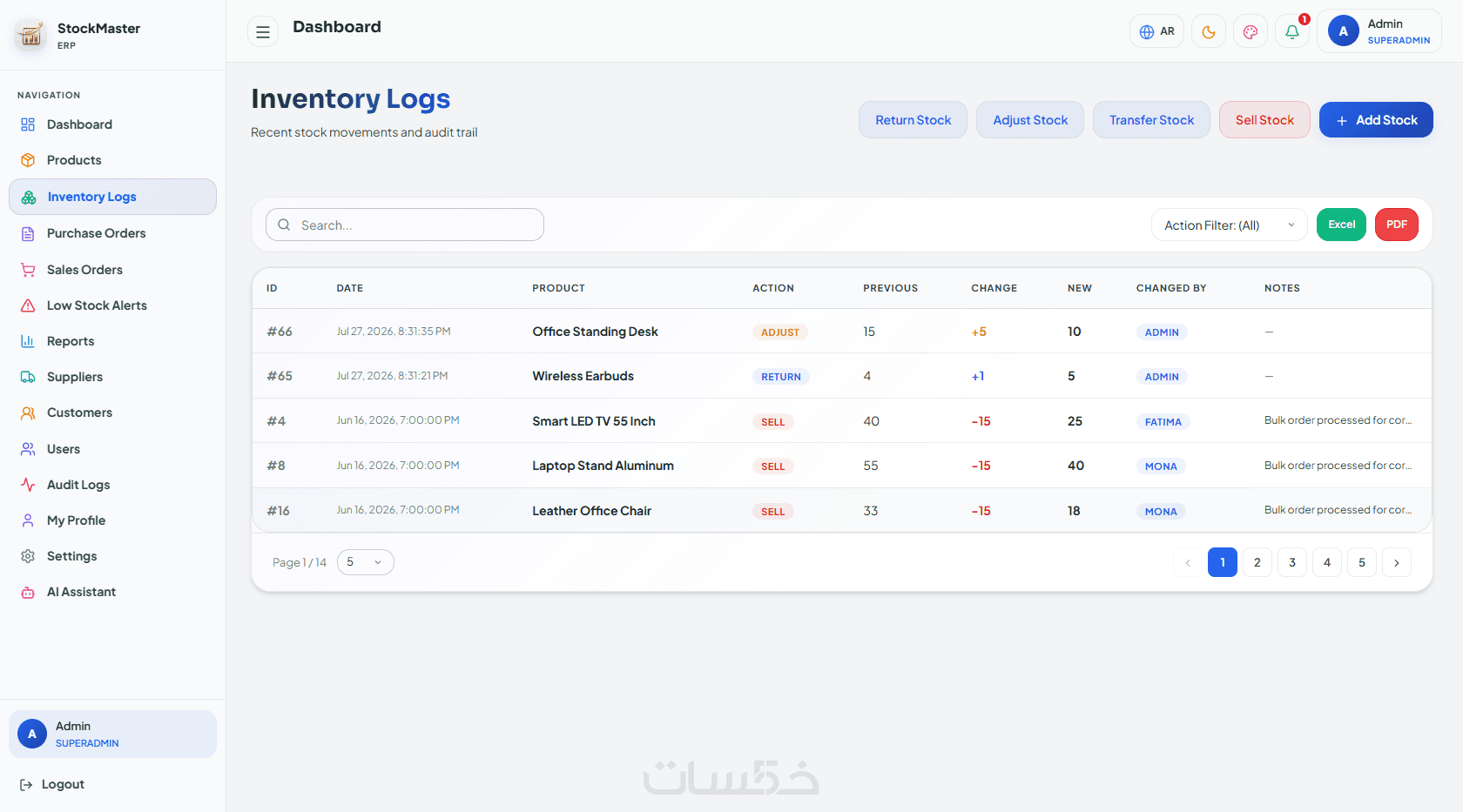Screen dimensions: 1463x812
Task: Go to pagination page 3
Action: click(1292, 562)
